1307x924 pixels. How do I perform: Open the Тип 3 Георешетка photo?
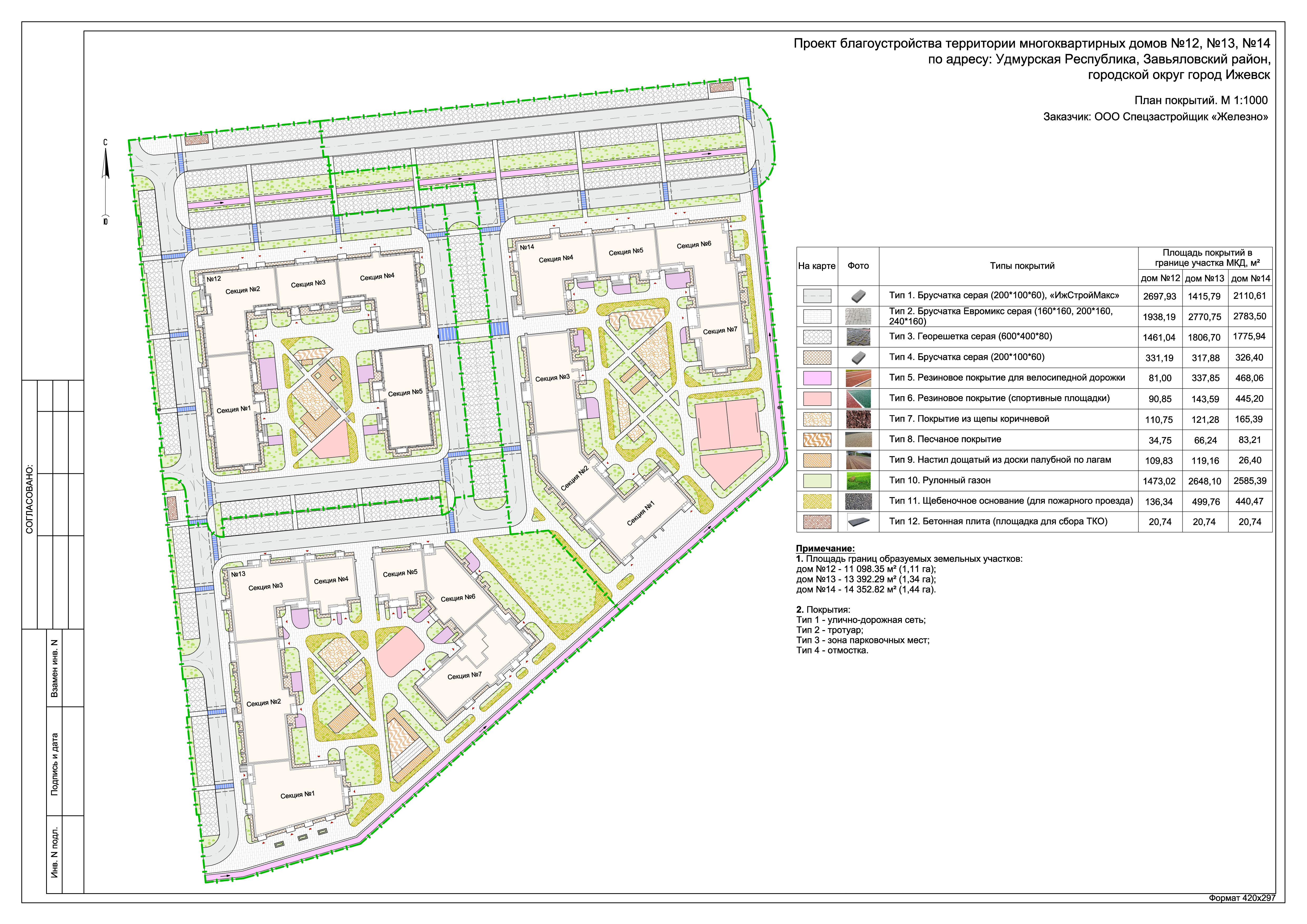(x=858, y=337)
